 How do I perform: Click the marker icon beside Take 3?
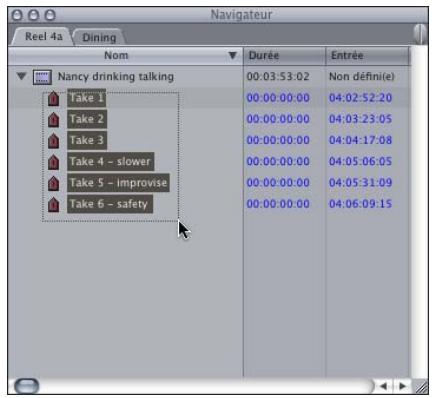[54, 141]
